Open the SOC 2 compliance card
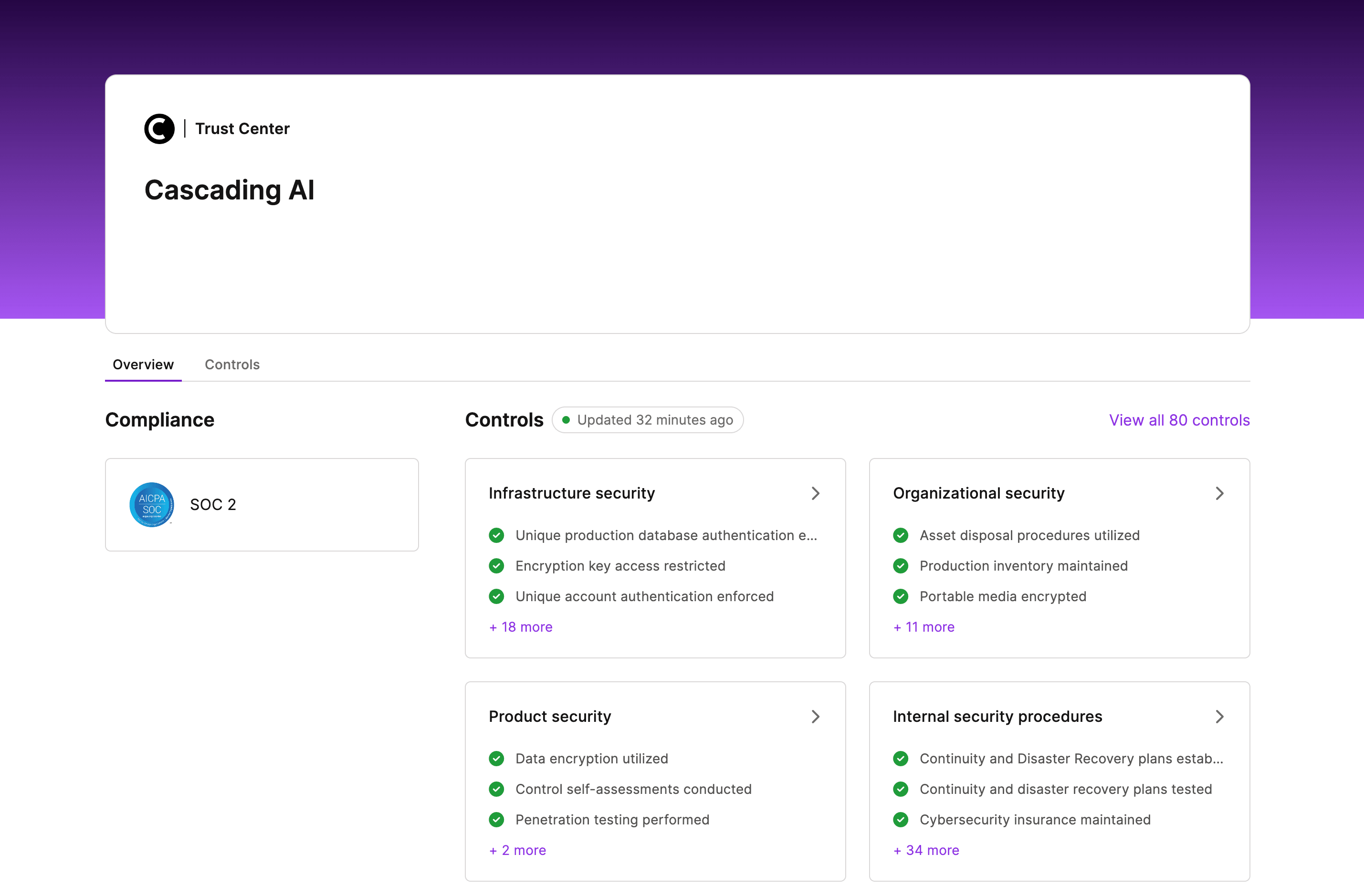 pos(262,505)
